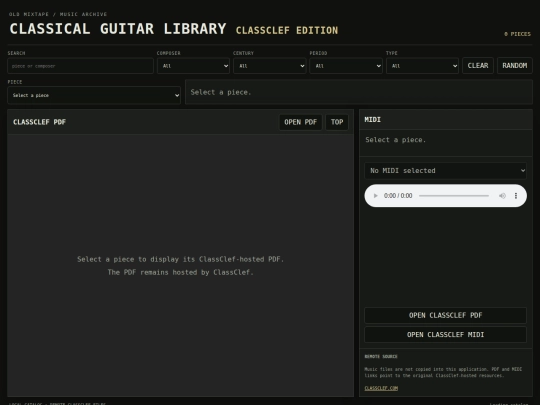Open the No MIDI selected dropdown
The height and width of the screenshot is (405, 540).
[445, 170]
